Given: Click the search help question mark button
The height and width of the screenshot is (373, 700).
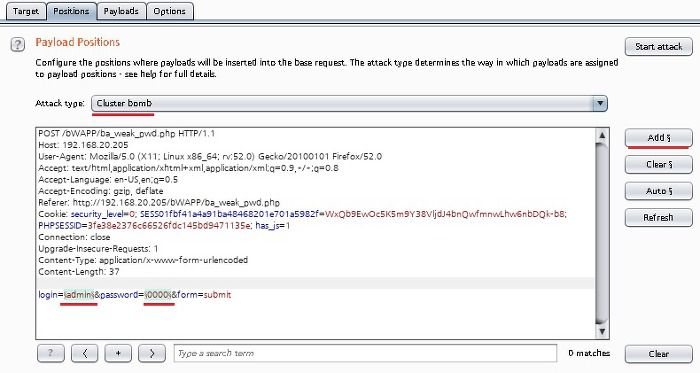Looking at the screenshot, I should point(50,353).
